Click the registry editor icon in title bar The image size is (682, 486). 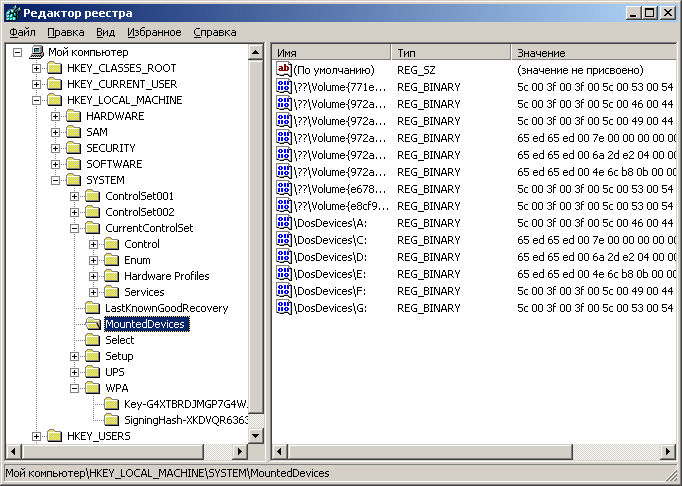13,13
